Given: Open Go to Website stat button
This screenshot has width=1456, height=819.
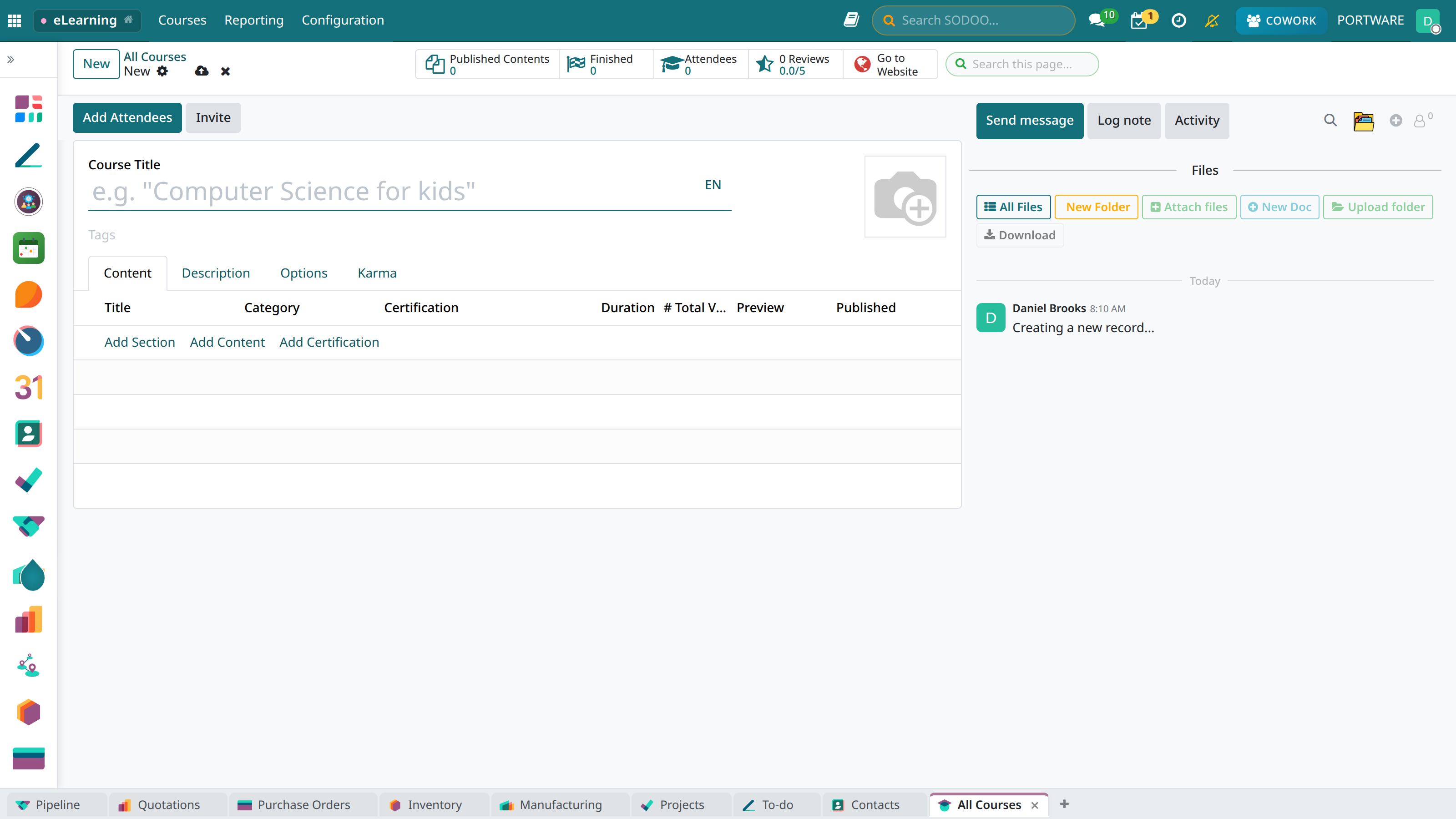Looking at the screenshot, I should (x=890, y=64).
